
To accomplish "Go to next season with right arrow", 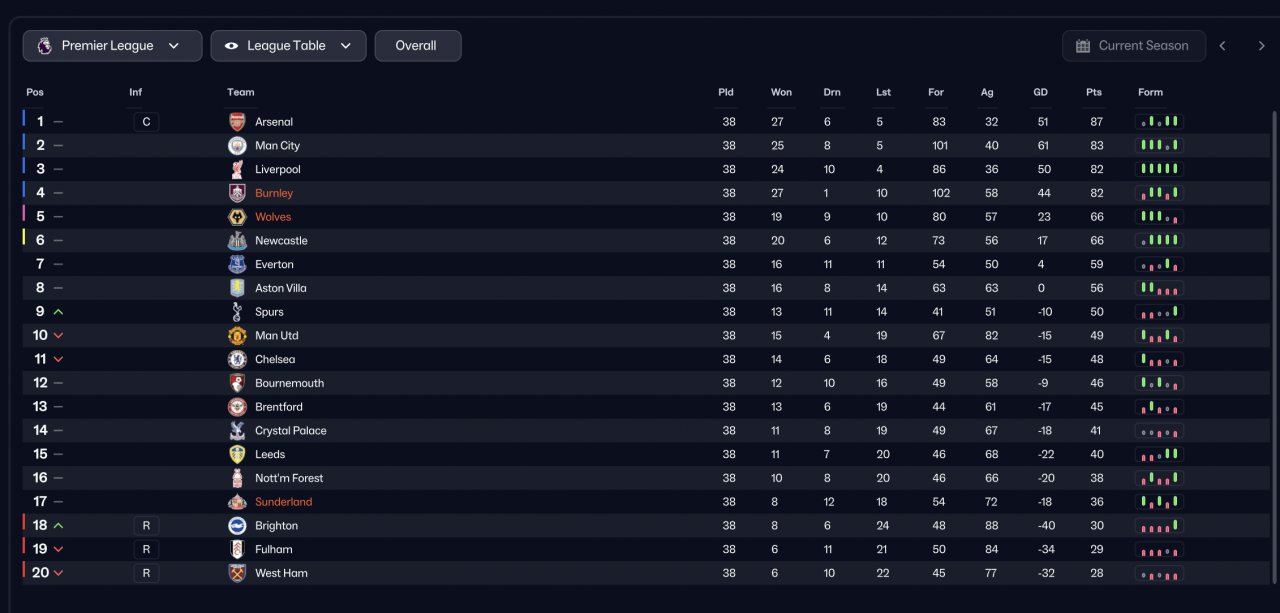I will coord(1261,46).
